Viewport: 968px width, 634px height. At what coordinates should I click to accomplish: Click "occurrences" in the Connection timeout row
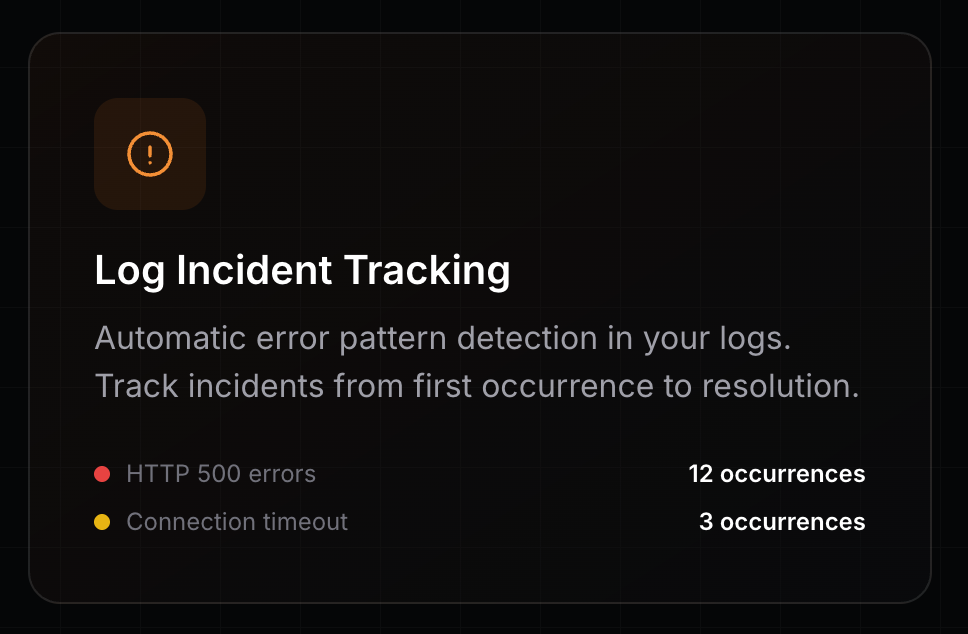pos(793,522)
